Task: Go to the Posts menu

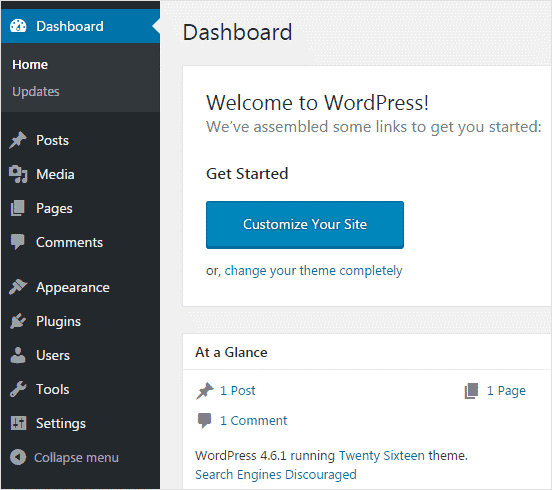Action: coord(52,140)
